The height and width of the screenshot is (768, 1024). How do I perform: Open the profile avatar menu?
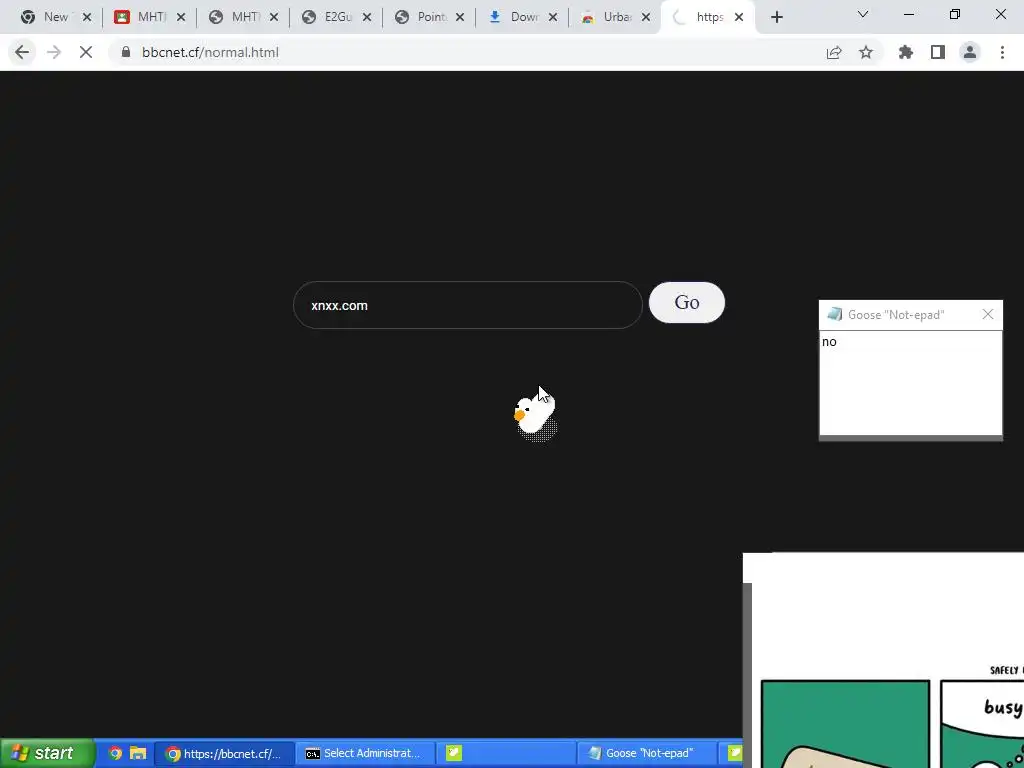(970, 52)
